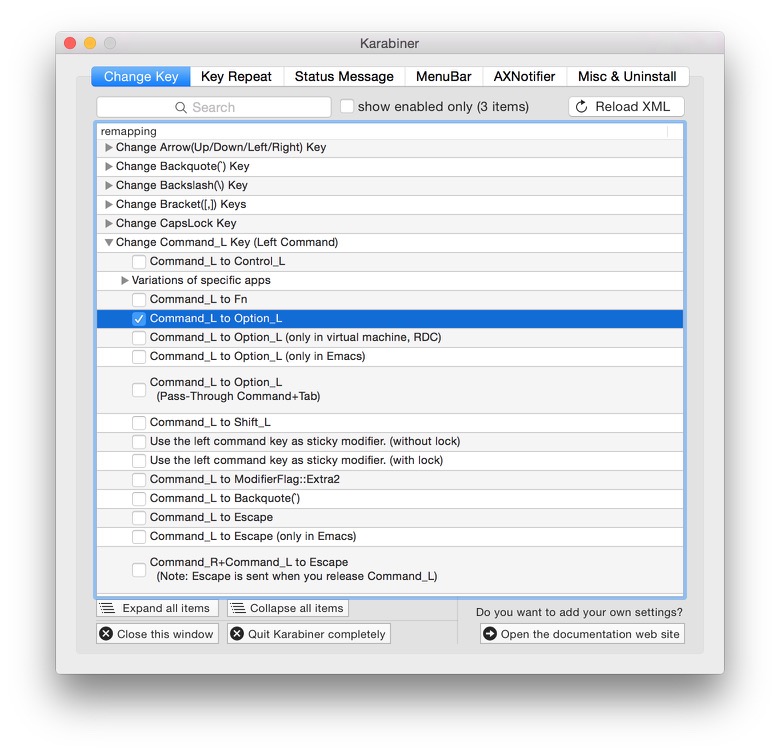780x754 pixels.
Task: Check Command_L to Escape checkbox
Action: pos(139,517)
